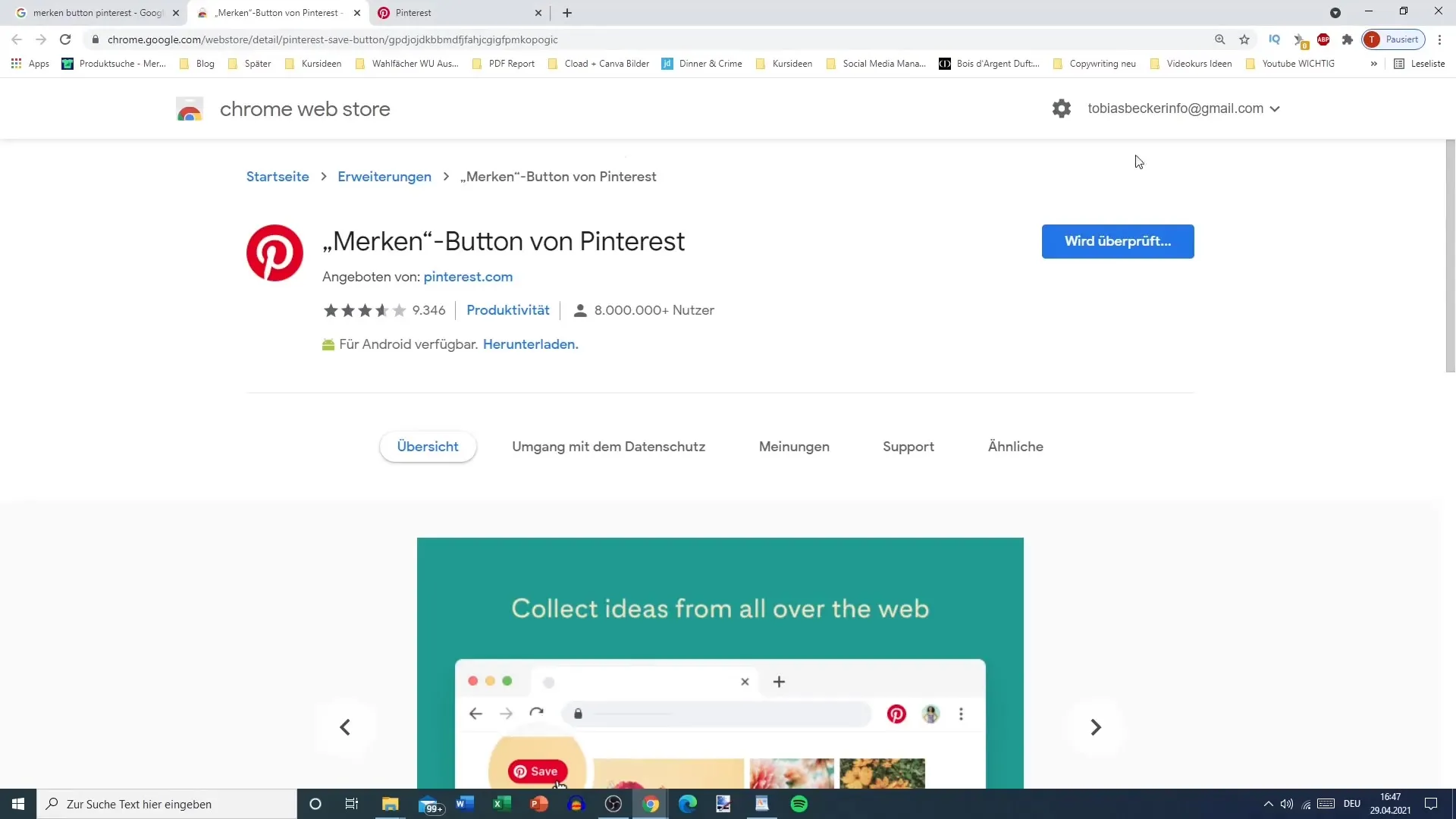Open the Youtube WICHTIG bookmark folder
This screenshot has height=819, width=1456.
pos(1290,64)
